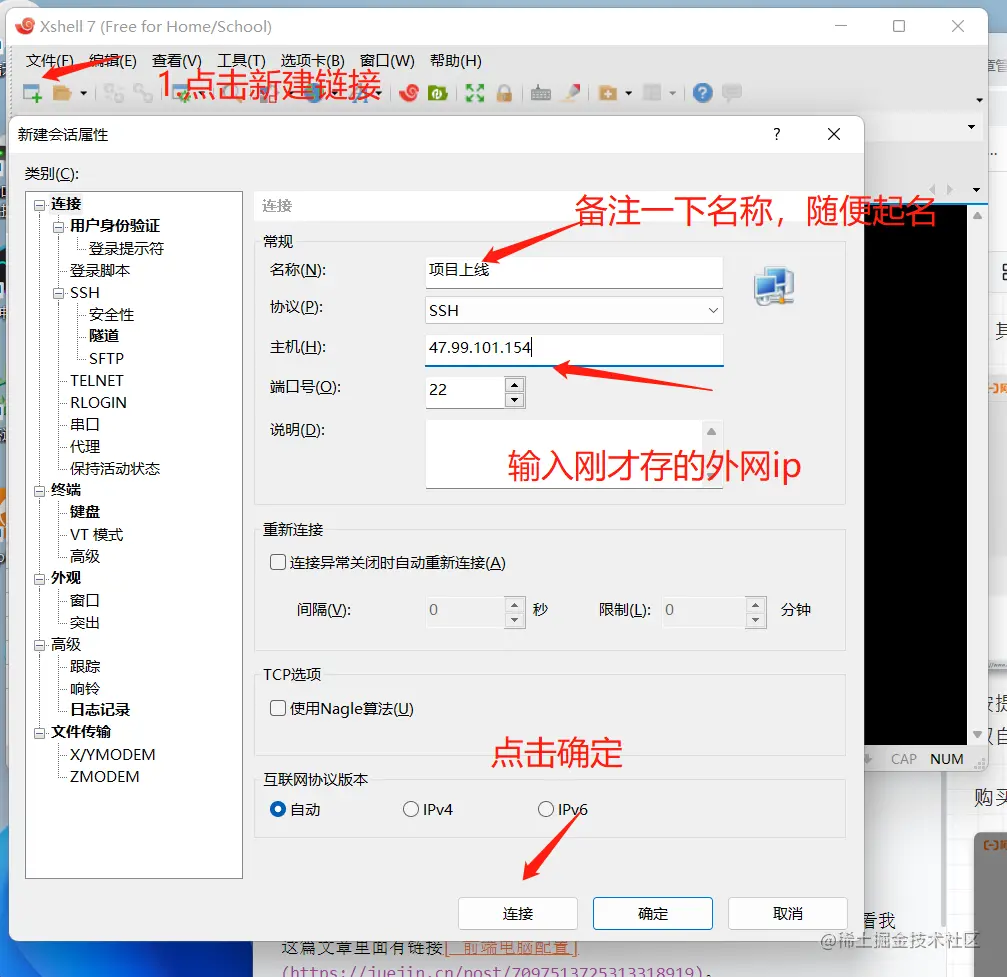Click the computer session icon next to name field

[x=775, y=286]
